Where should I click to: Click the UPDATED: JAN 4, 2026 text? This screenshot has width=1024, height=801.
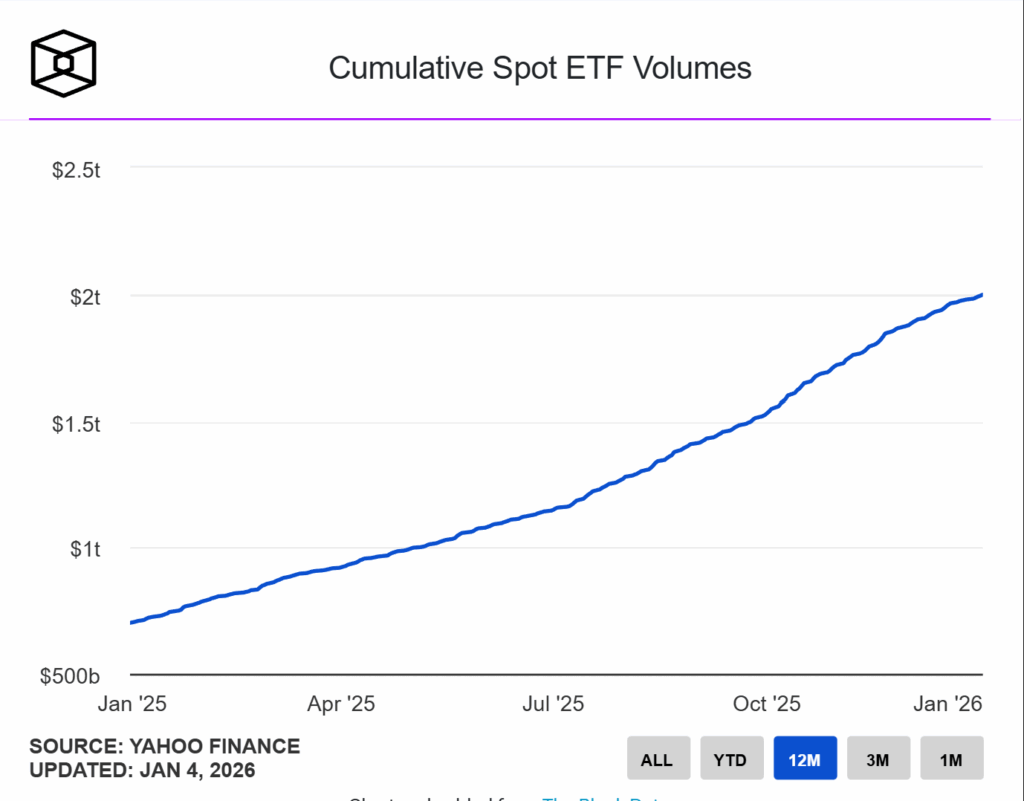[141, 770]
